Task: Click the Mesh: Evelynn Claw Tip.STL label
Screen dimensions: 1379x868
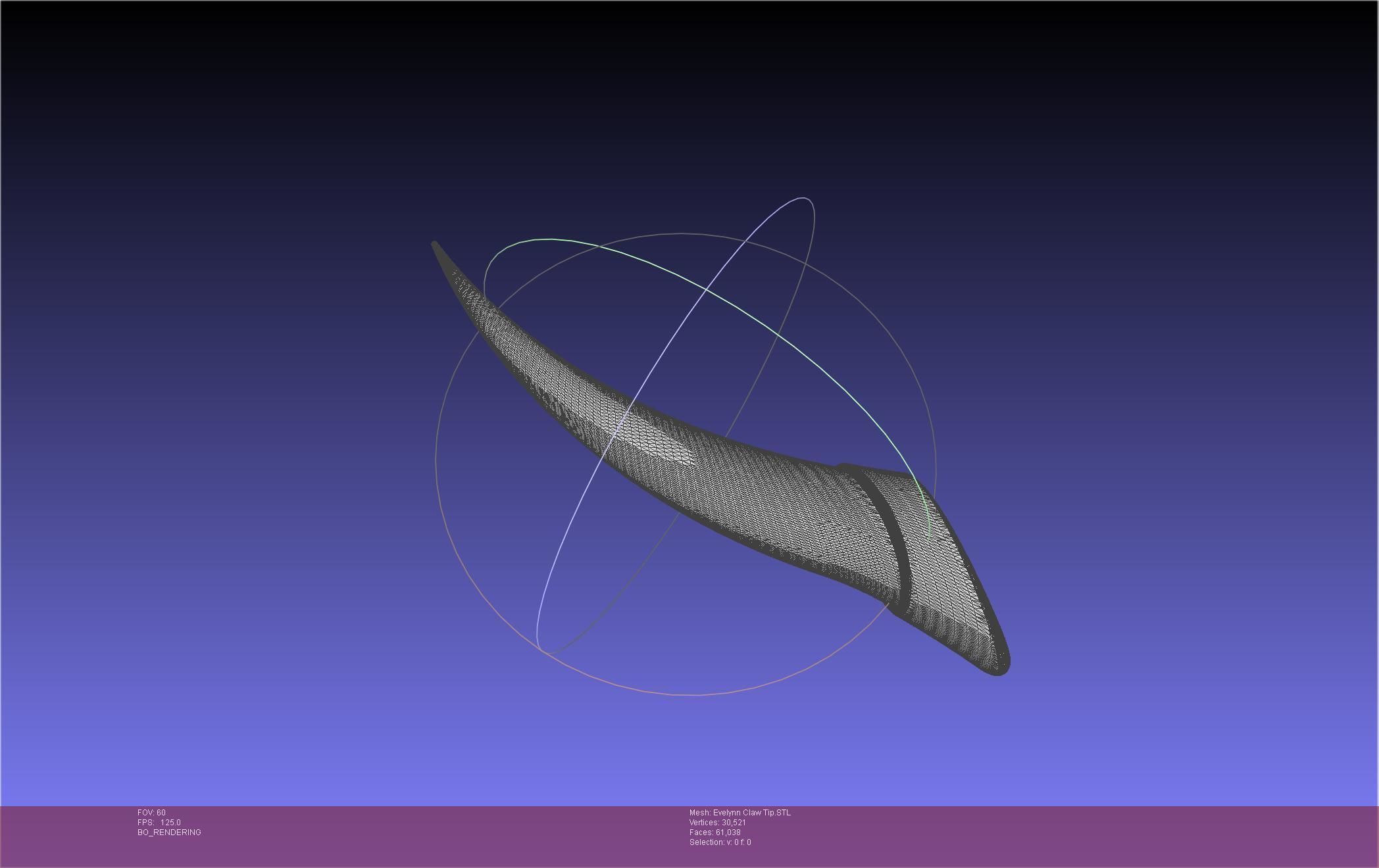Action: 740,813
